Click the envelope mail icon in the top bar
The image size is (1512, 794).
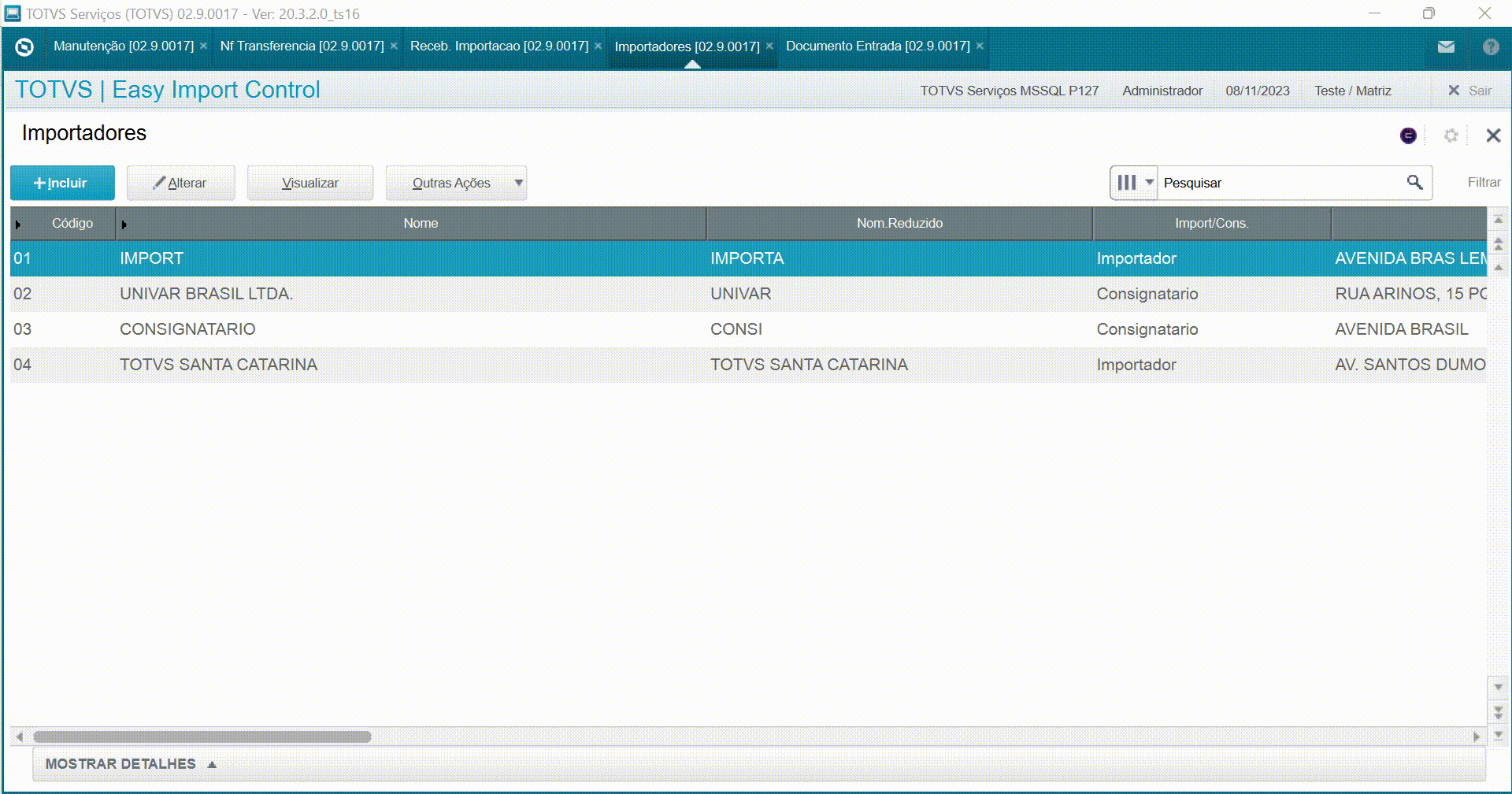[1446, 46]
